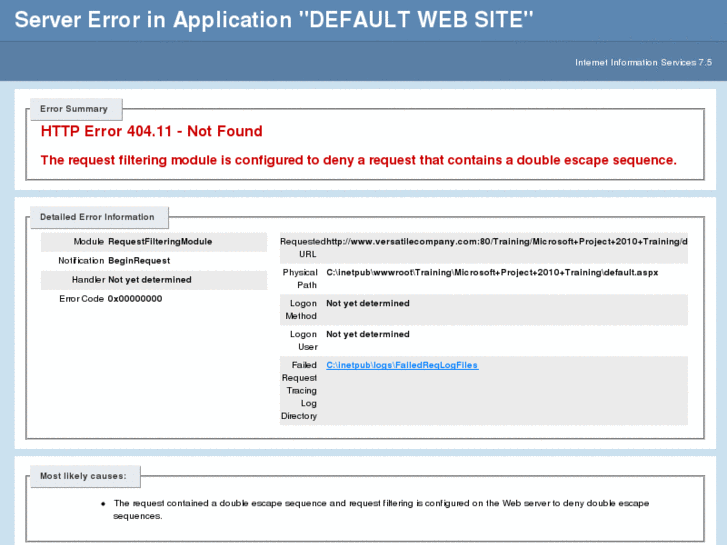Click the 'Most likely causes:' section label
This screenshot has width=727, height=545.
pyautogui.click(x=83, y=476)
